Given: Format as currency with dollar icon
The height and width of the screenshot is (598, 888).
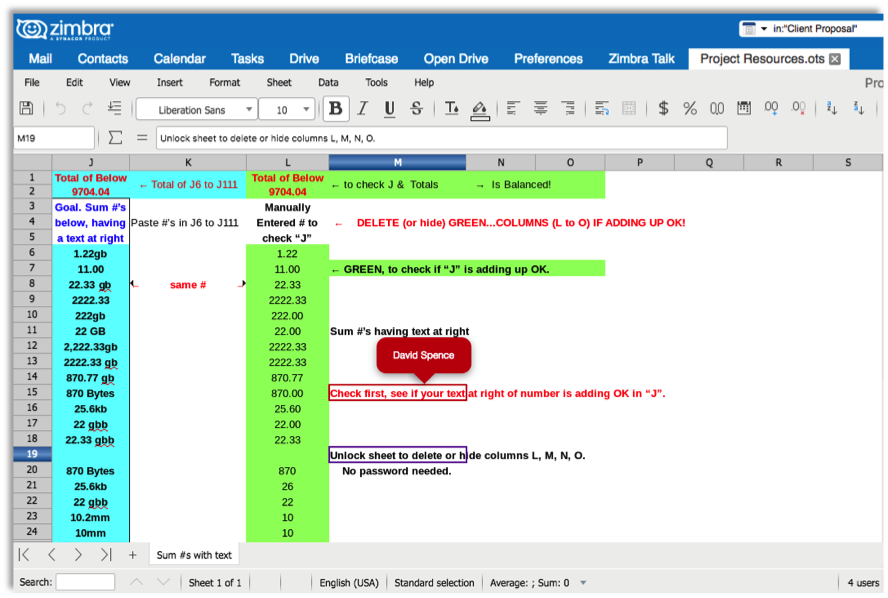Looking at the screenshot, I should pos(663,108).
